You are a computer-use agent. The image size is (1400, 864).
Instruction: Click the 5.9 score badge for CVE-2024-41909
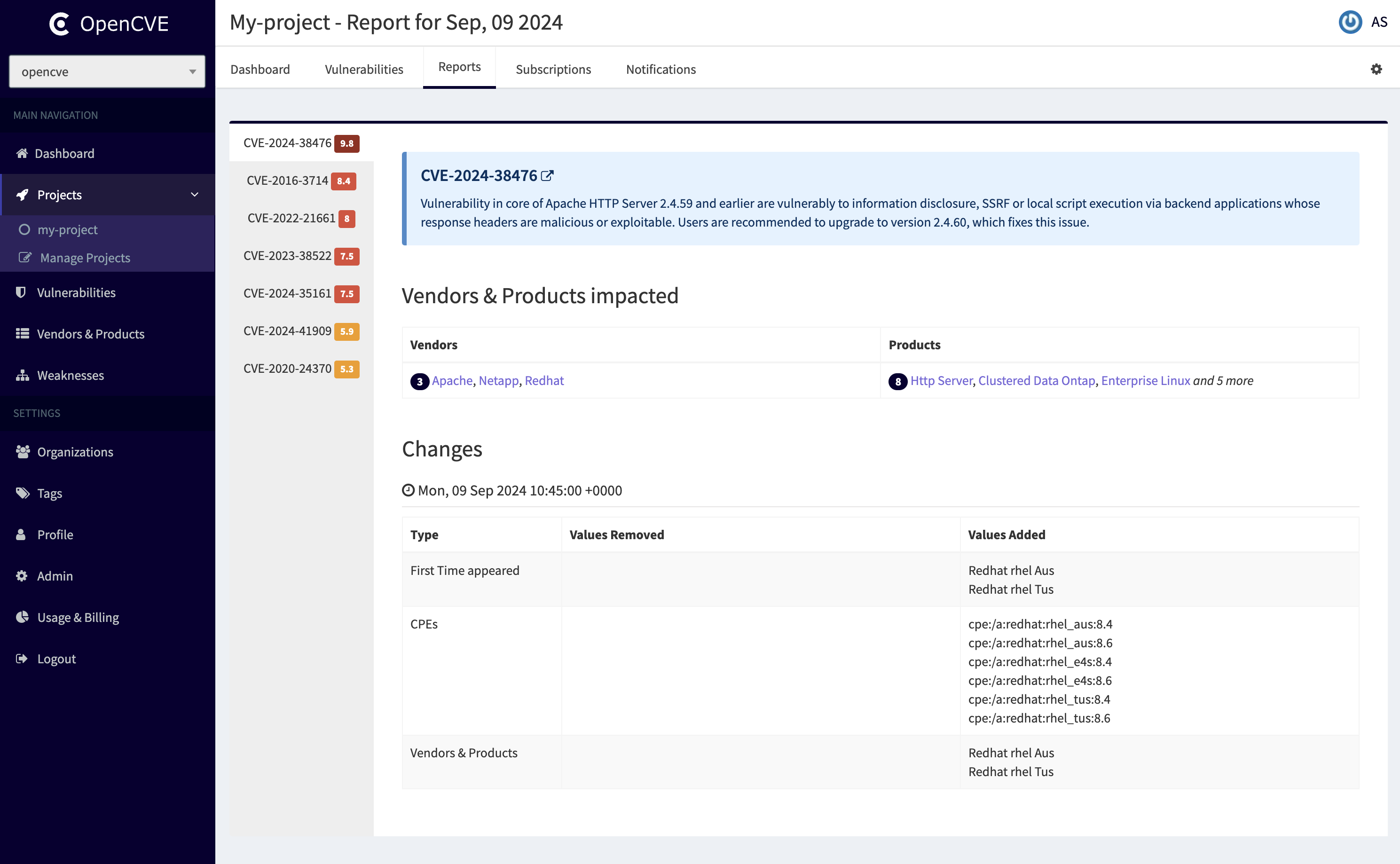pos(346,331)
